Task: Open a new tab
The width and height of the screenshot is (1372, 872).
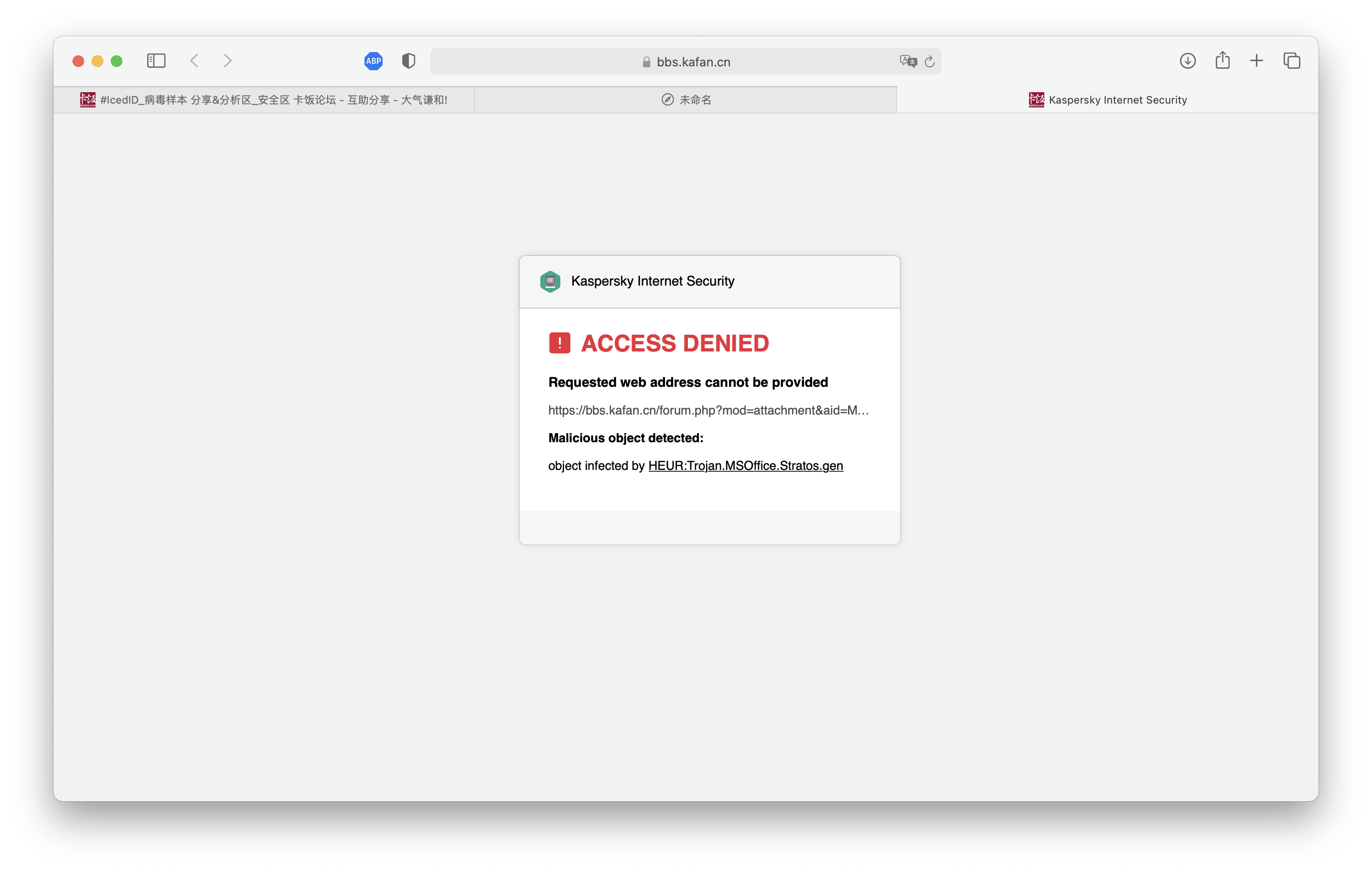Action: pyautogui.click(x=1256, y=61)
